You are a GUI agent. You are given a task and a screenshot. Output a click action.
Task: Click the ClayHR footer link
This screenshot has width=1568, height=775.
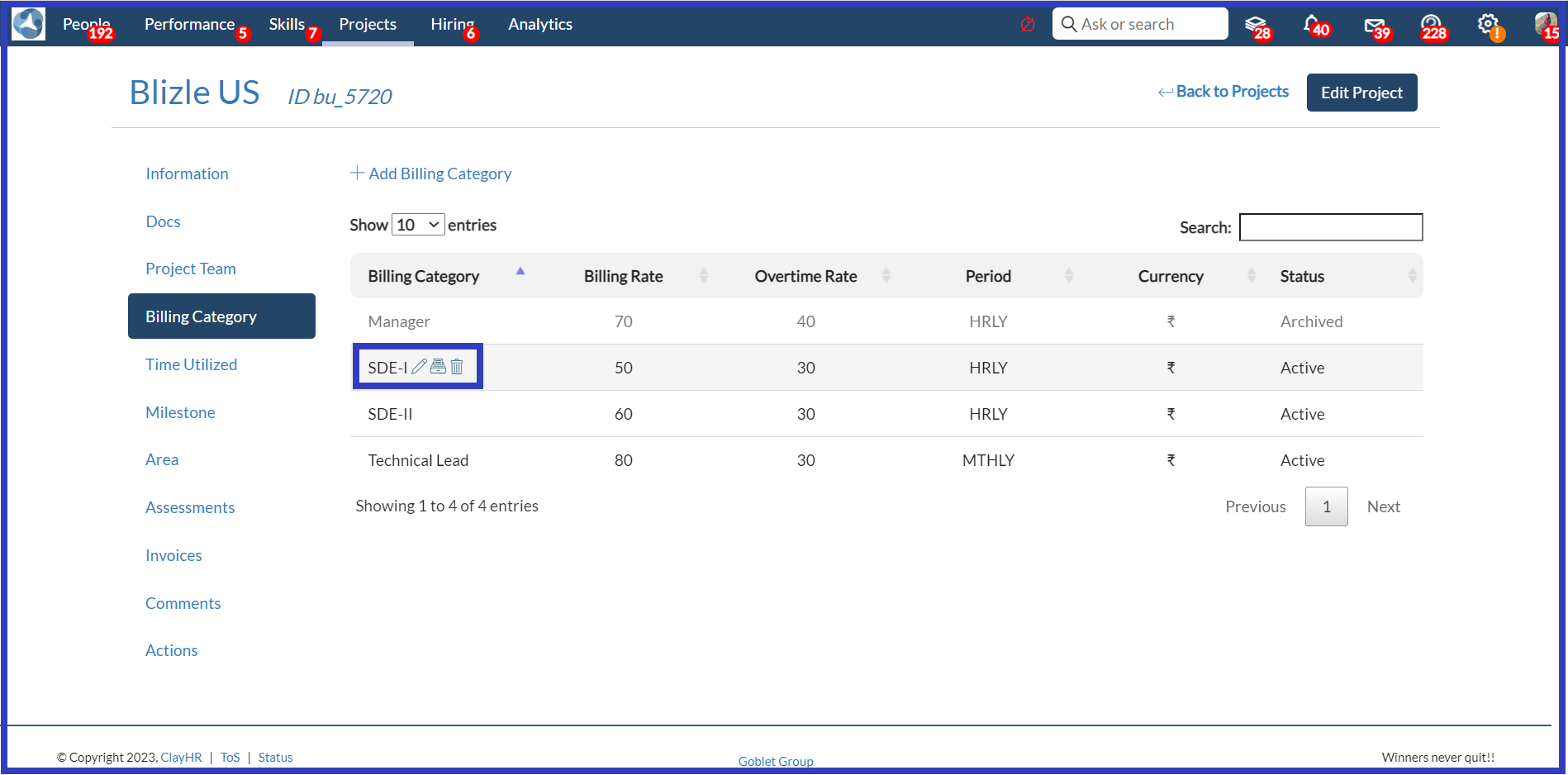pyautogui.click(x=181, y=757)
